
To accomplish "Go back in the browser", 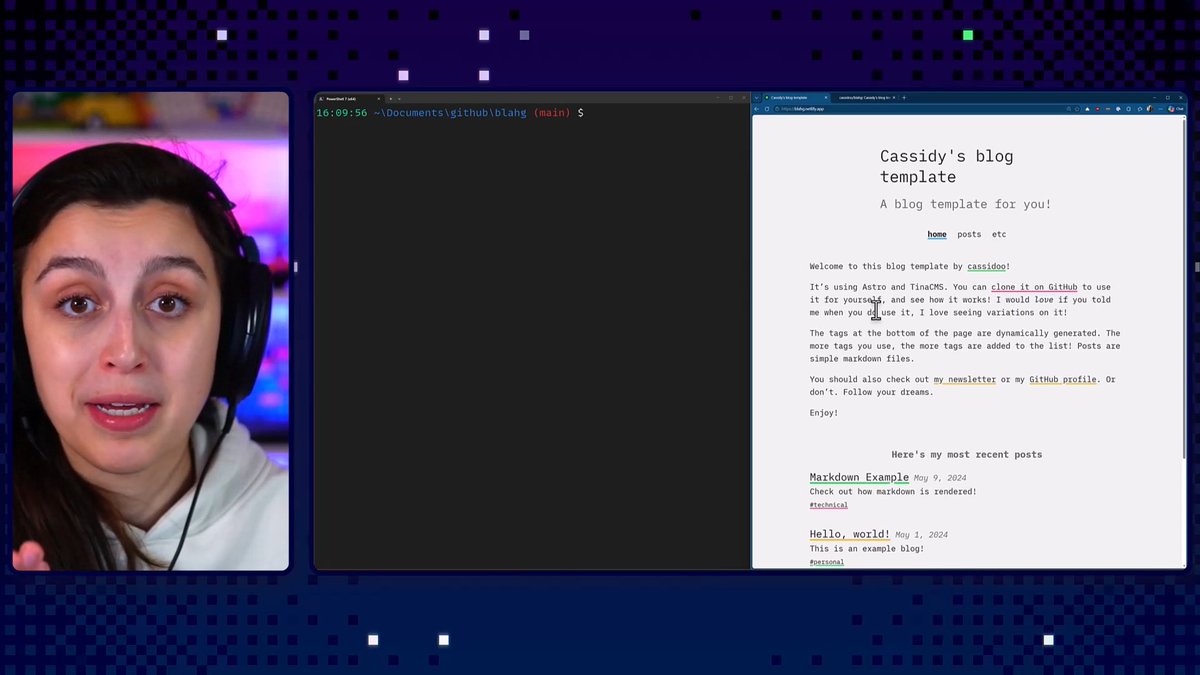I will pyautogui.click(x=757, y=108).
